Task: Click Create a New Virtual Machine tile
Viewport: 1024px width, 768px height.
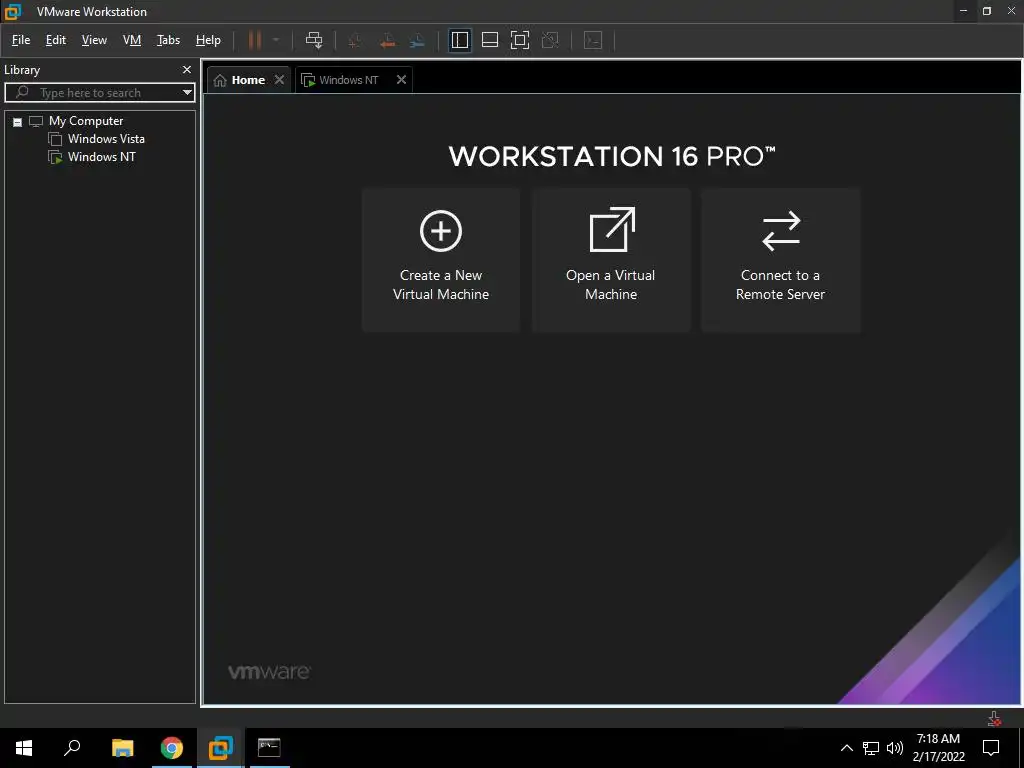Action: click(441, 260)
